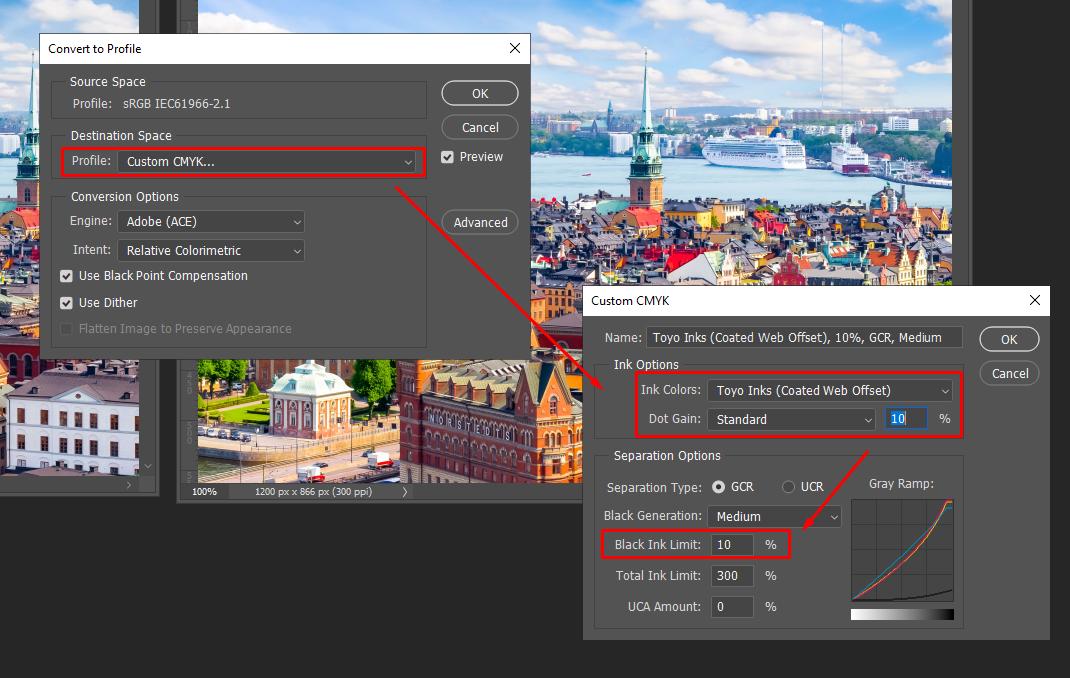Disable the Preview checkbox
The height and width of the screenshot is (678, 1070).
coord(447,156)
